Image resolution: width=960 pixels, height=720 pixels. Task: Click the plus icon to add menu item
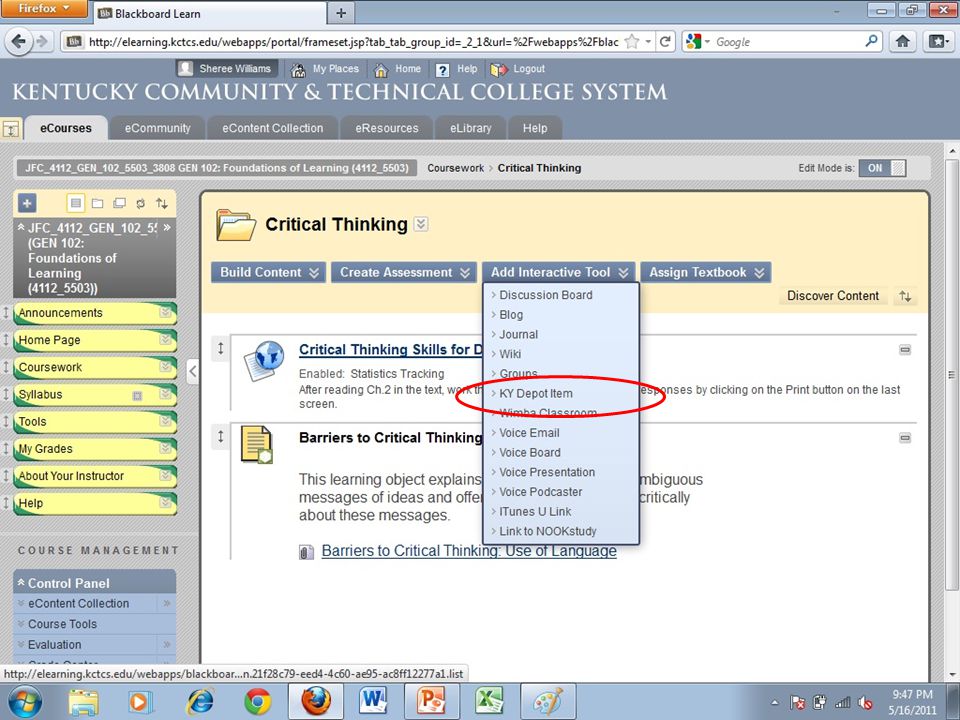[x=27, y=203]
